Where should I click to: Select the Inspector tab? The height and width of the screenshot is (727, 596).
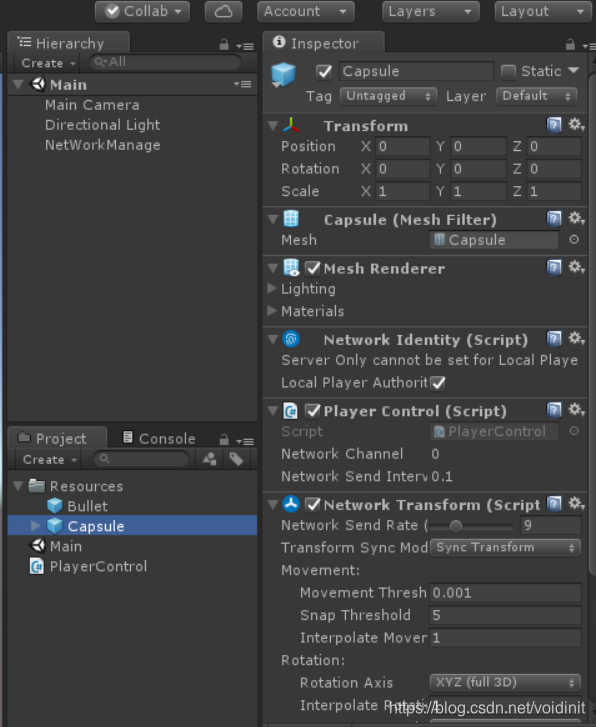[x=324, y=43]
